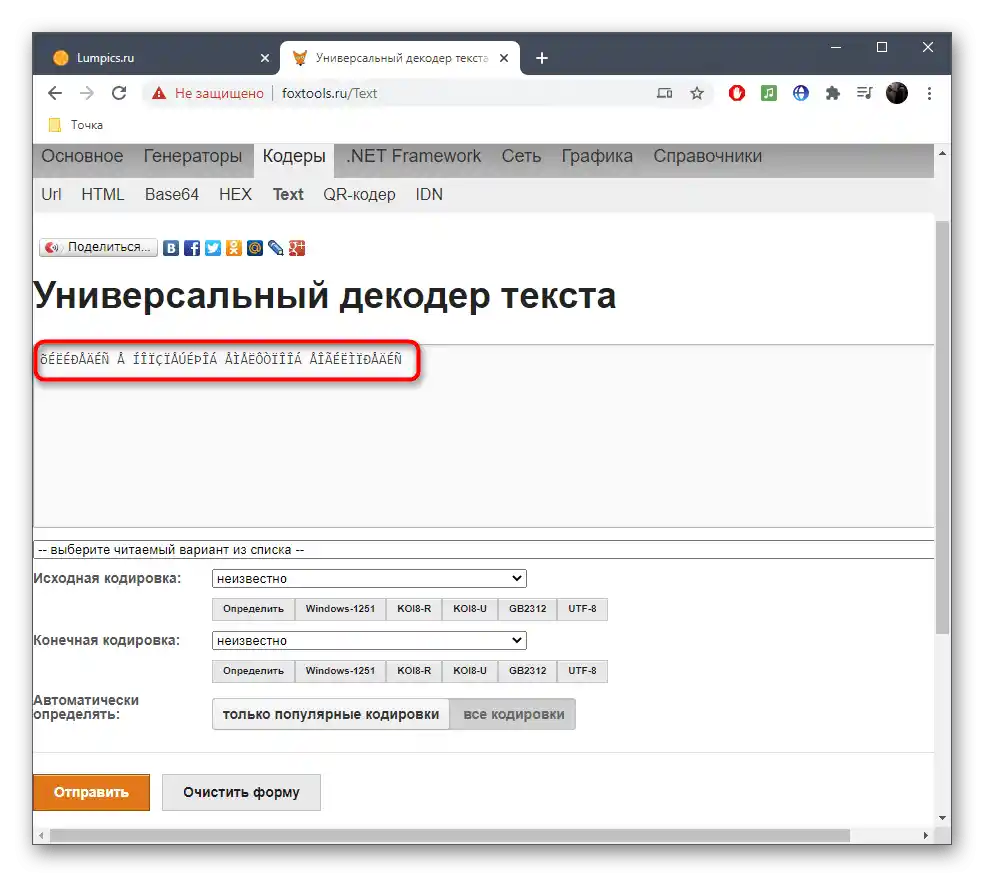Click Определить for the target encoding

[x=254, y=671]
